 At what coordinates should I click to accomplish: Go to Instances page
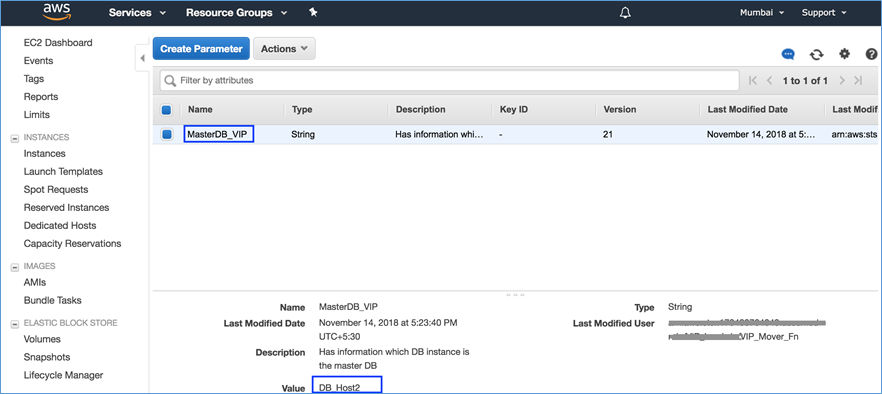point(44,154)
